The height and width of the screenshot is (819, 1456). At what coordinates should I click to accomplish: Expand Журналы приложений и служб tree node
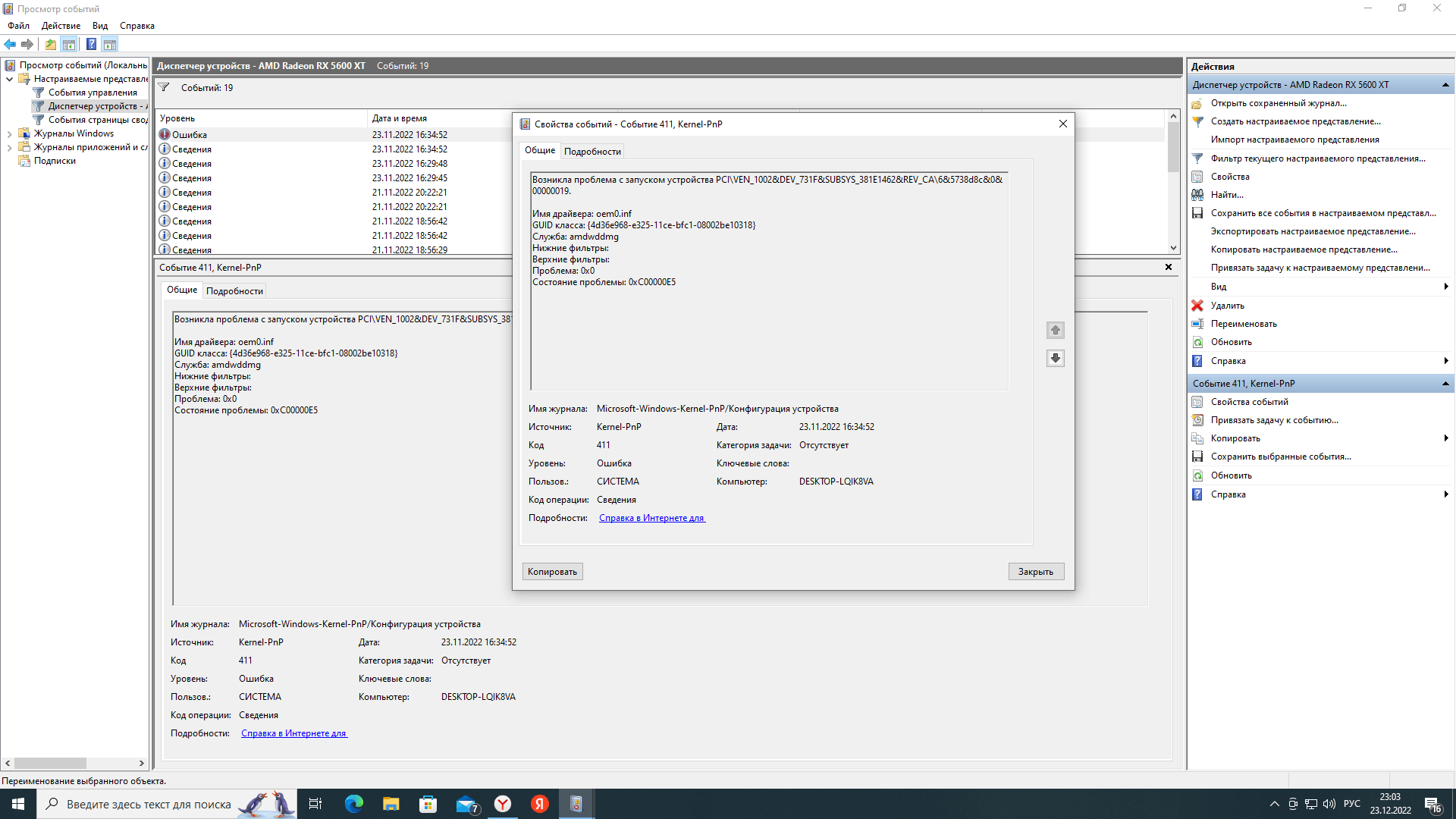tap(9, 147)
